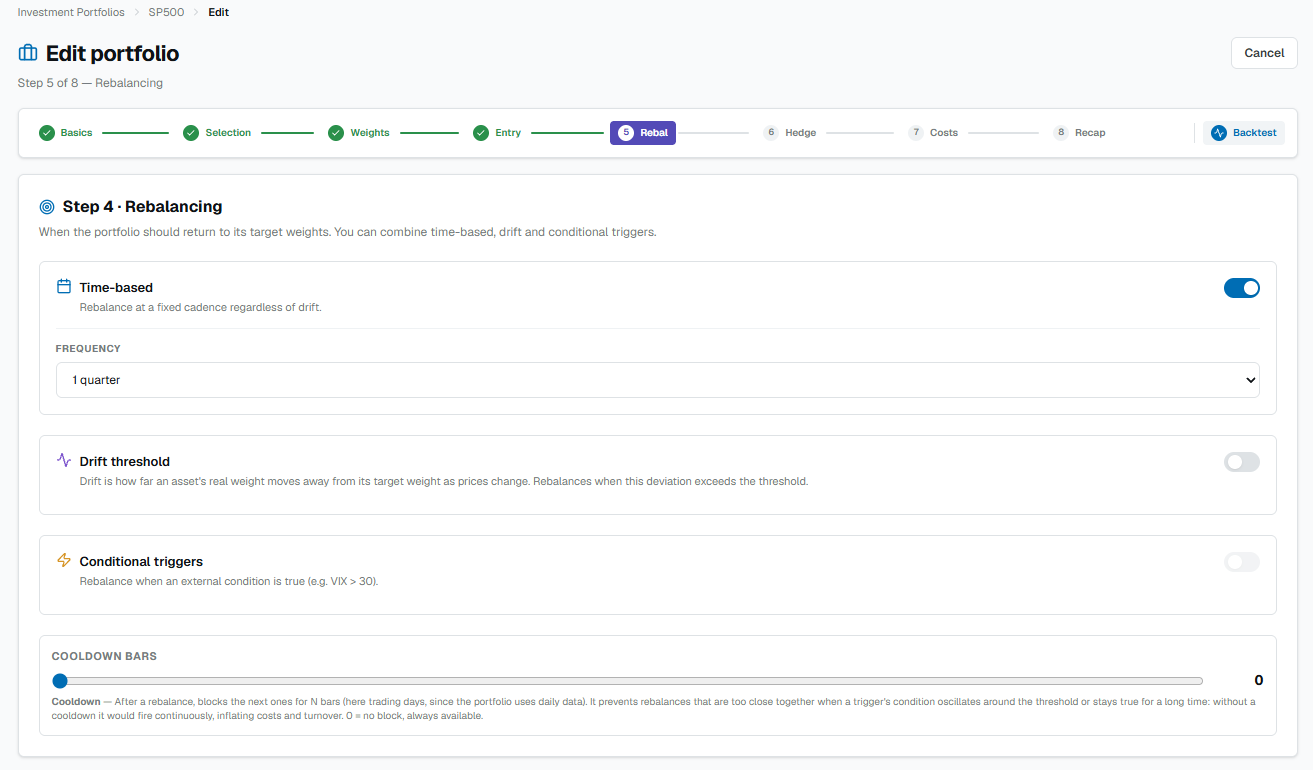Click the Time-based heading text

click(116, 288)
